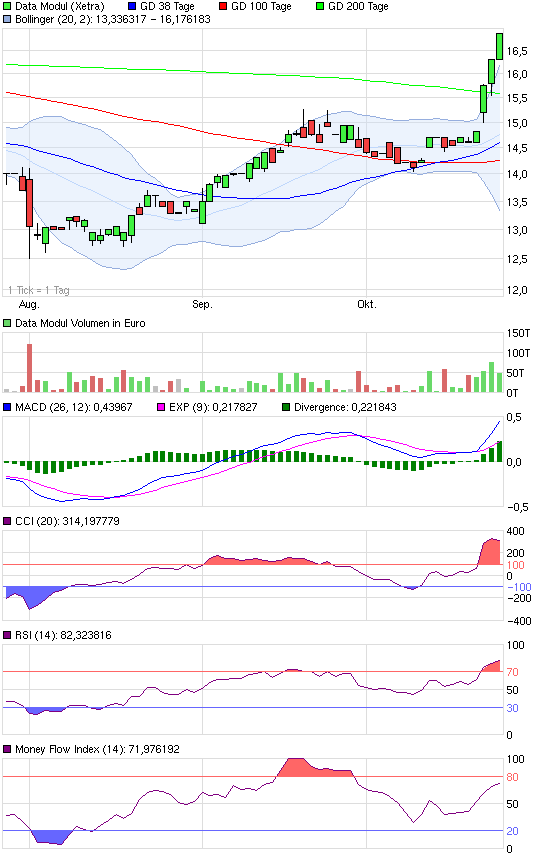The width and height of the screenshot is (545, 857).
Task: Click the Data Modul Volumen in Euro title
Action: [x=80, y=323]
